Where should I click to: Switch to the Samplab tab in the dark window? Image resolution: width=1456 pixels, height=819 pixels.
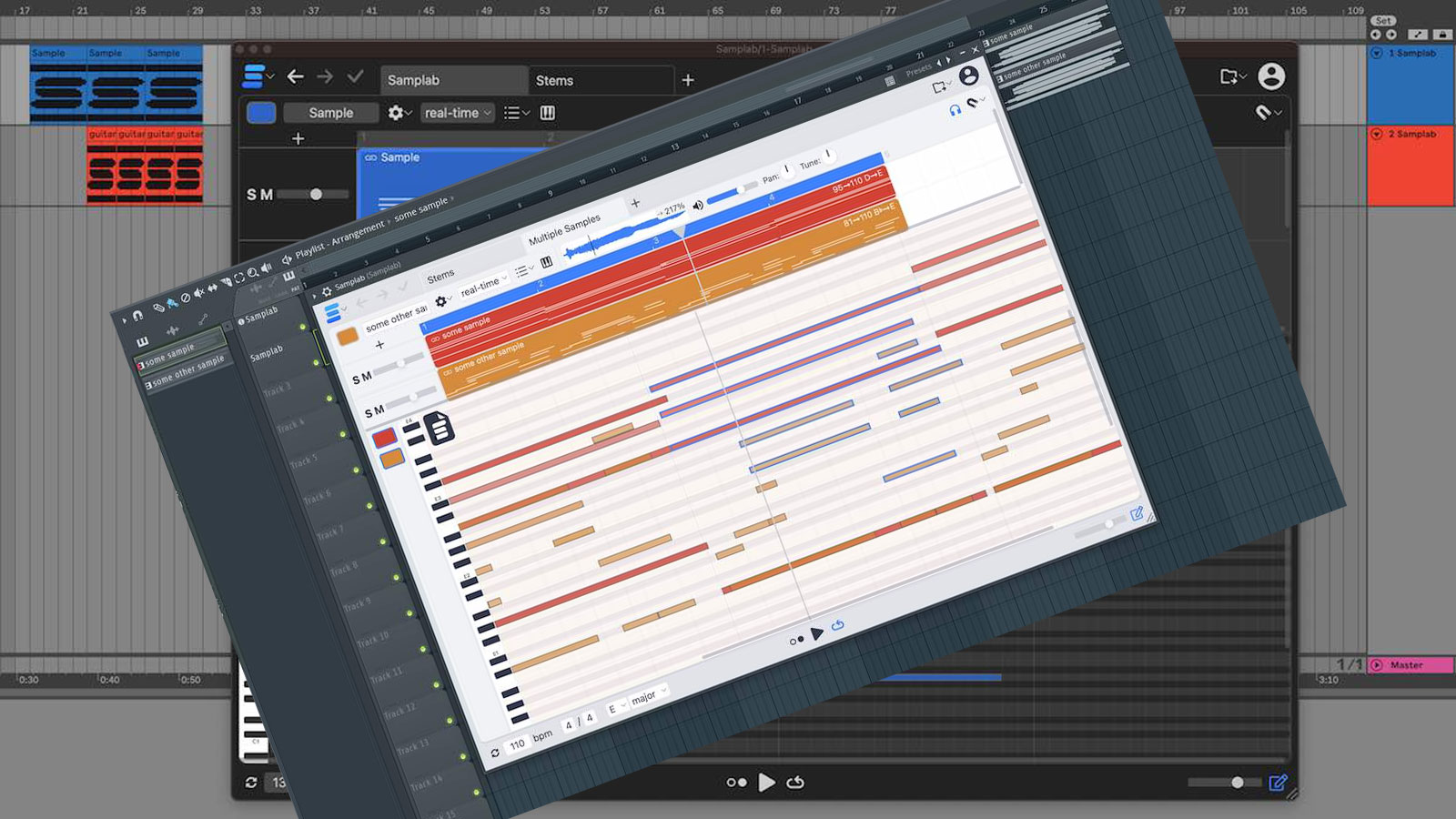point(452,80)
